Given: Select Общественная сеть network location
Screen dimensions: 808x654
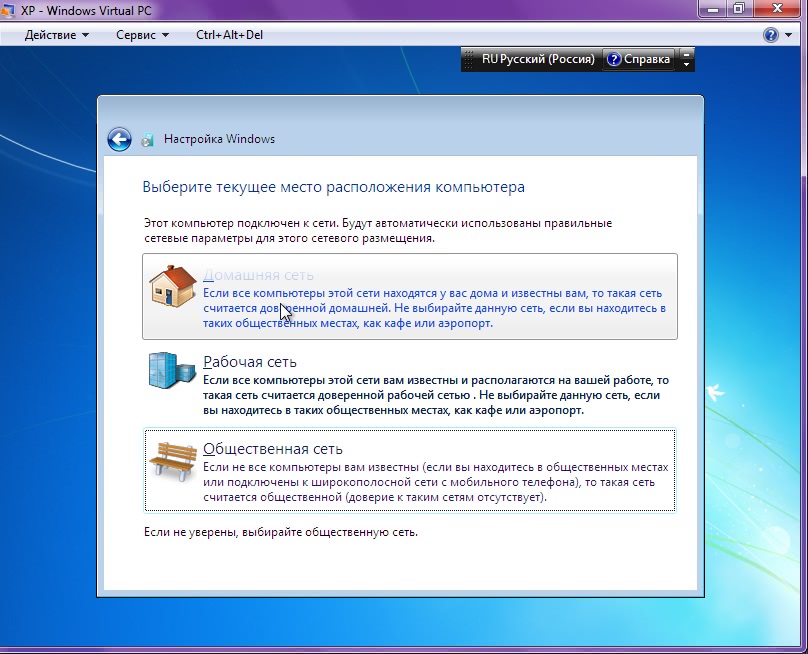Looking at the screenshot, I should pos(410,470).
